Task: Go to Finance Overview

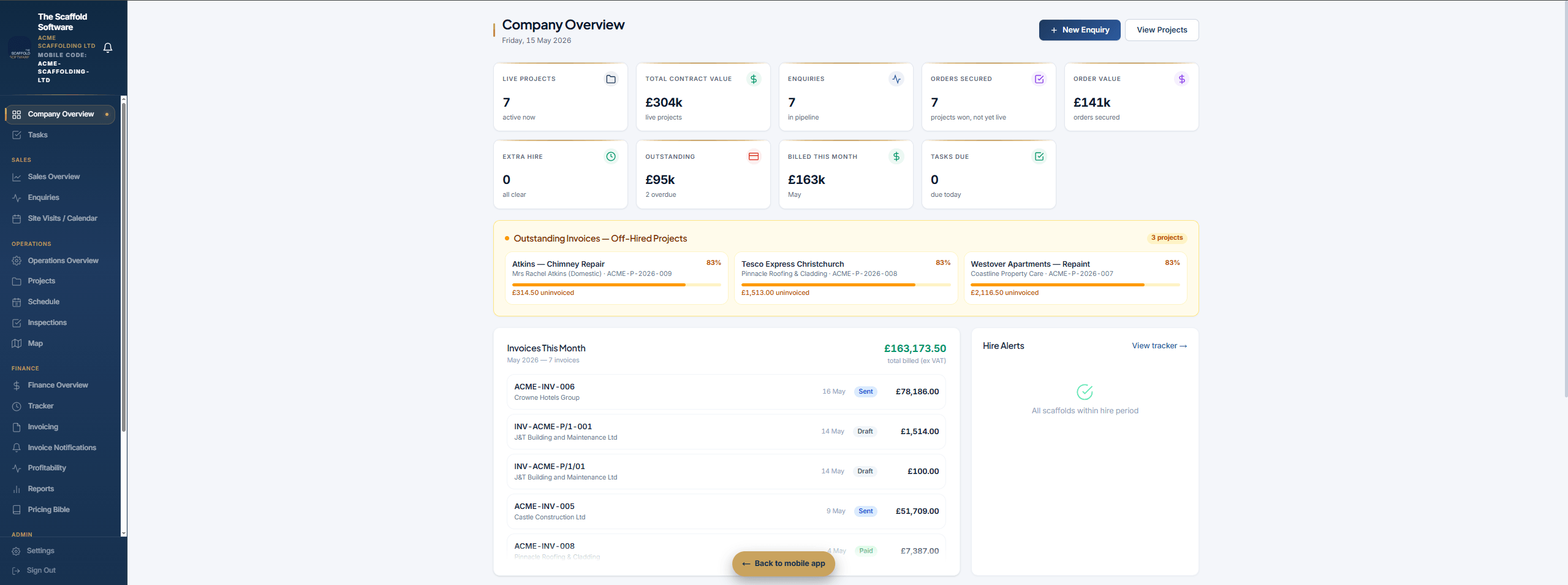Action: click(60, 385)
